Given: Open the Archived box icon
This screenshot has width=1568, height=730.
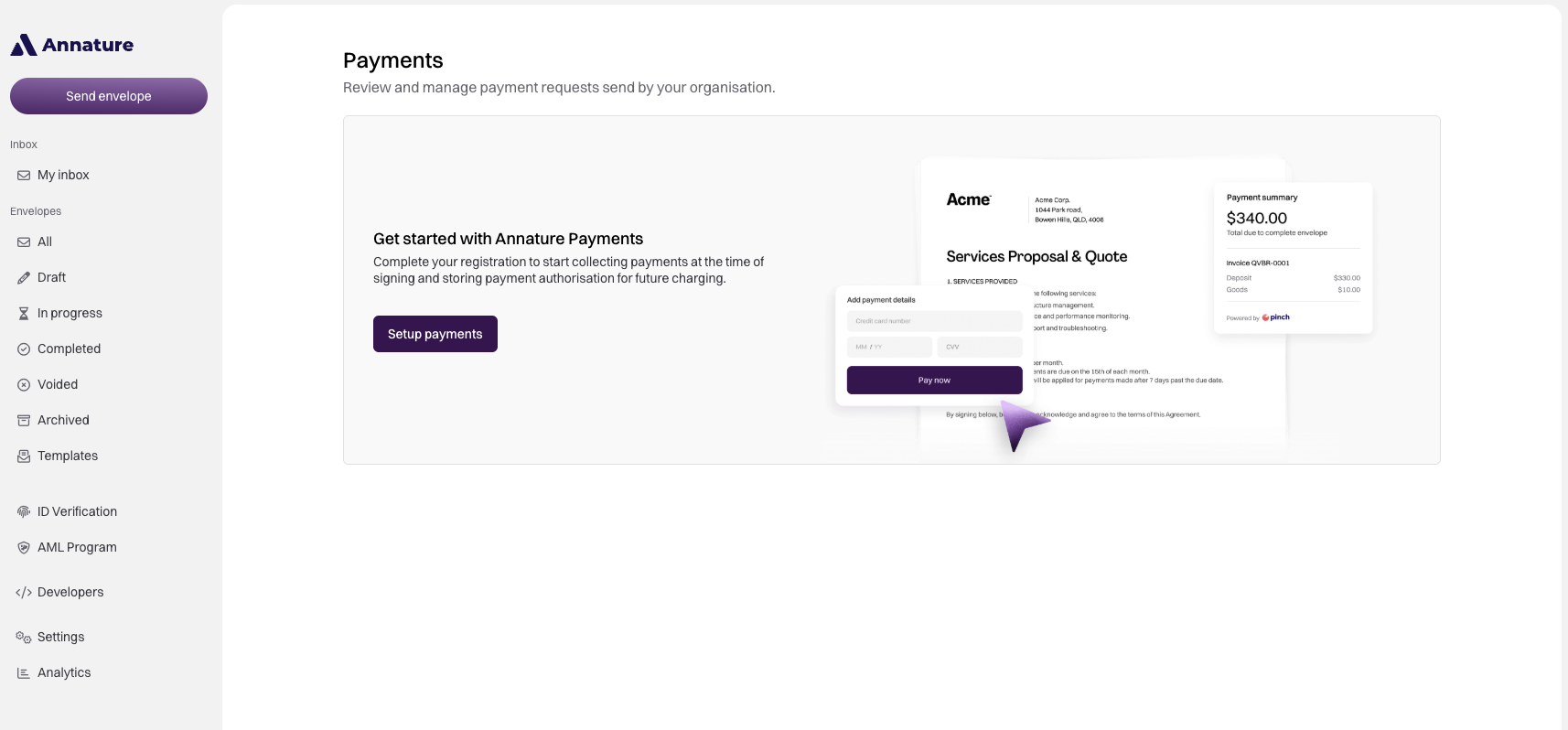Looking at the screenshot, I should tap(24, 421).
